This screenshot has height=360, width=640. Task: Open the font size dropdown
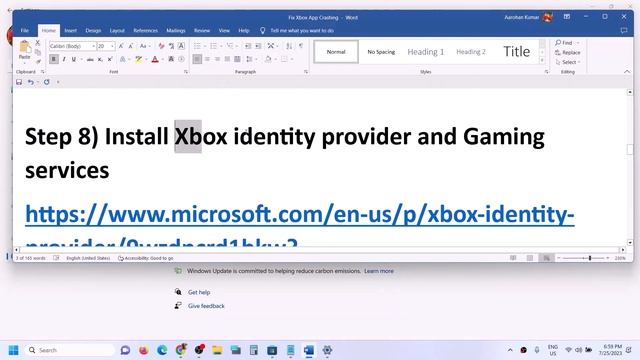[112, 46]
